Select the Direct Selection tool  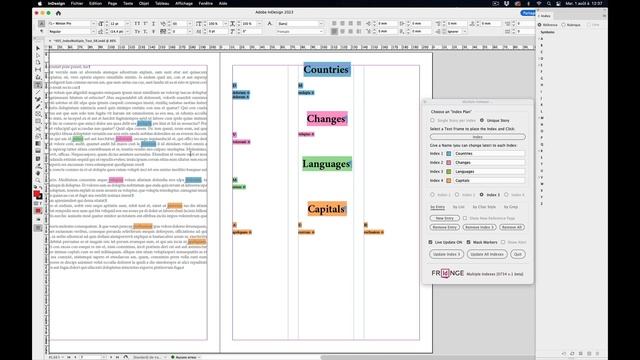tap(38, 56)
